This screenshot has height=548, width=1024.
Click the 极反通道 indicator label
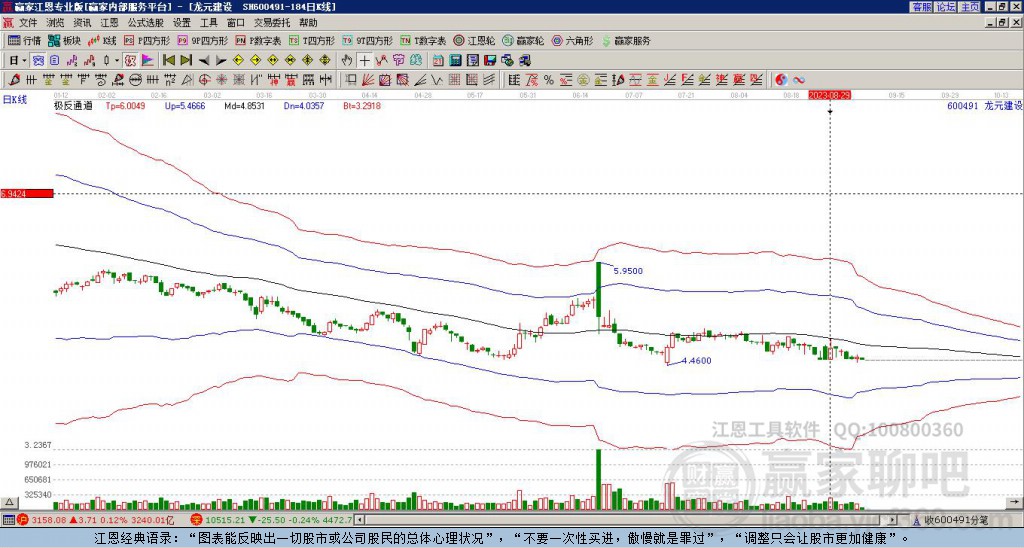pyautogui.click(x=73, y=105)
